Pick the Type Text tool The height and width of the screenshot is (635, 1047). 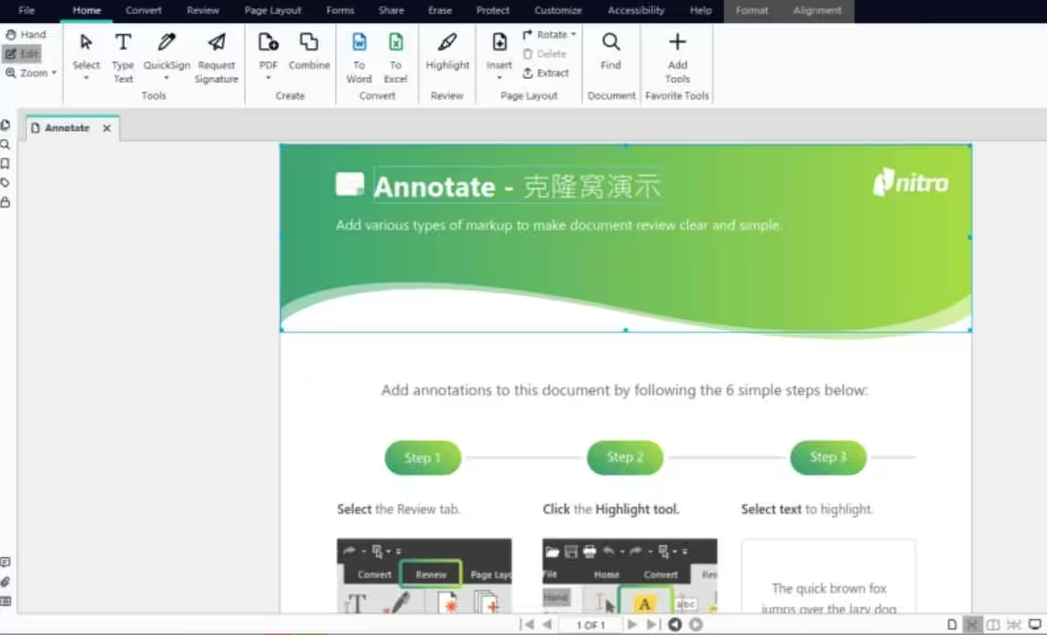click(123, 57)
